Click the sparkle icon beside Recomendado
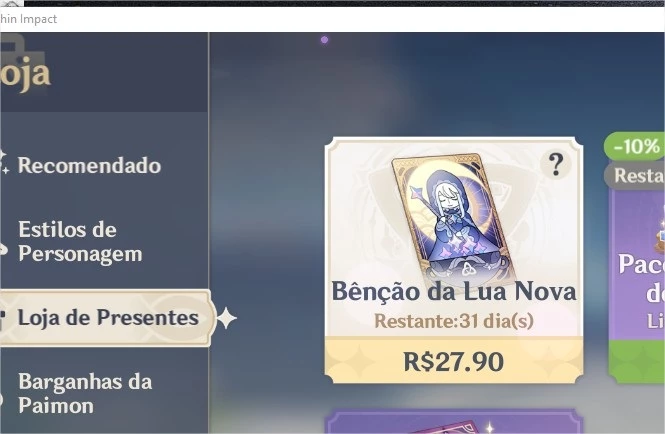Screen dimensions: 665x434 [x=3, y=162]
